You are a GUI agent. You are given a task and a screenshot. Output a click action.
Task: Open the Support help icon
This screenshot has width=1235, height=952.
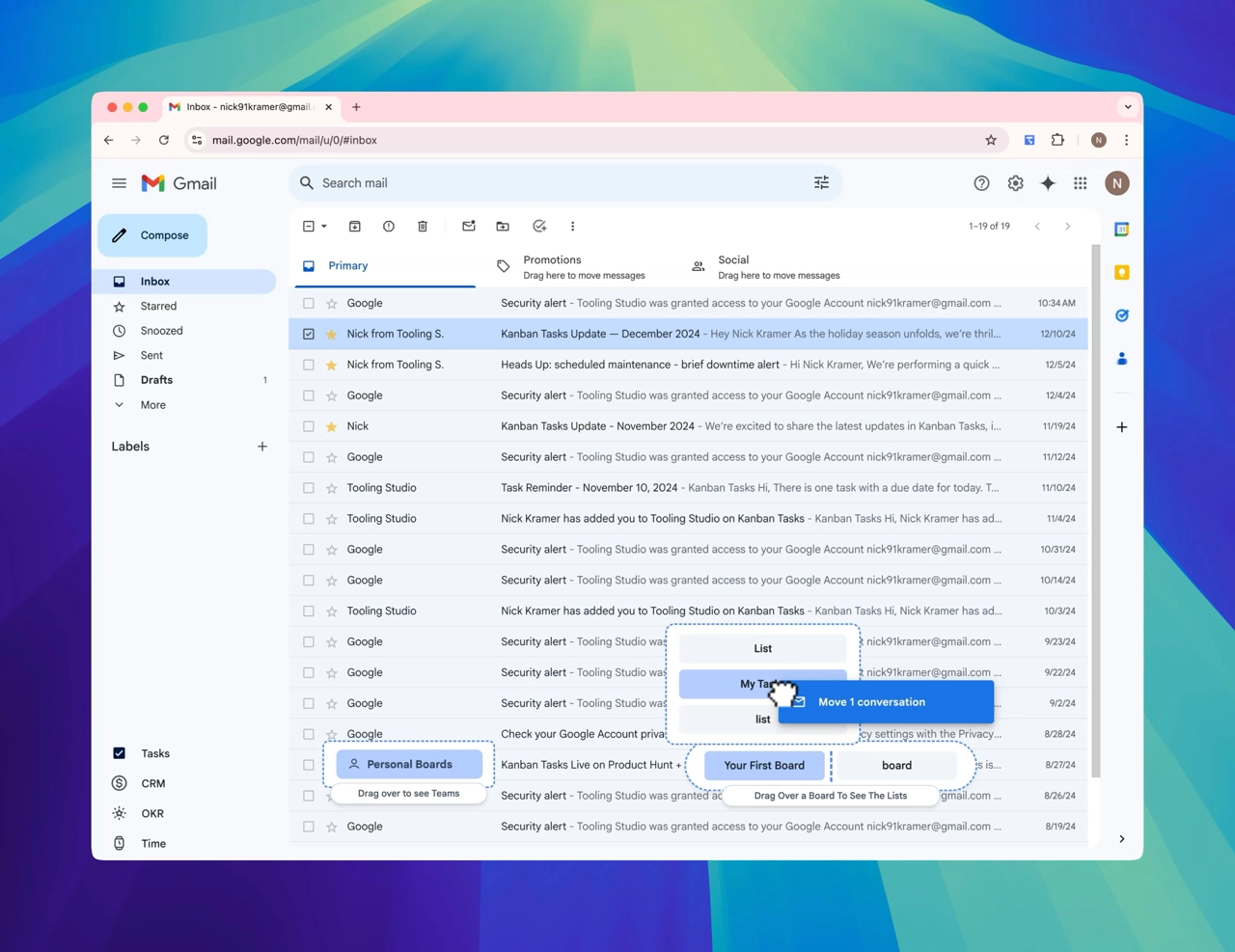click(981, 183)
